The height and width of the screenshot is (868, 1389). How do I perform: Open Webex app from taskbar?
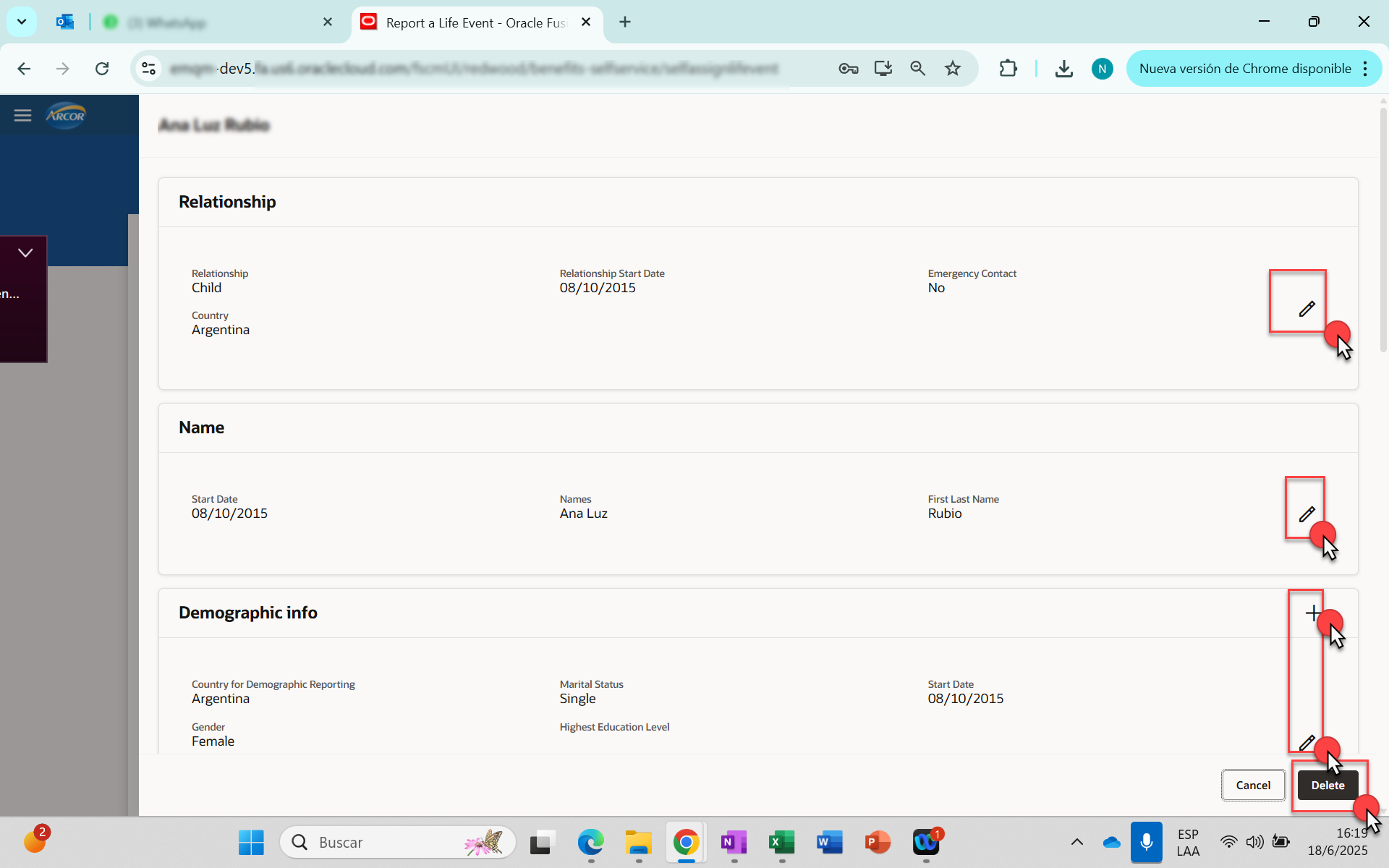[x=926, y=842]
